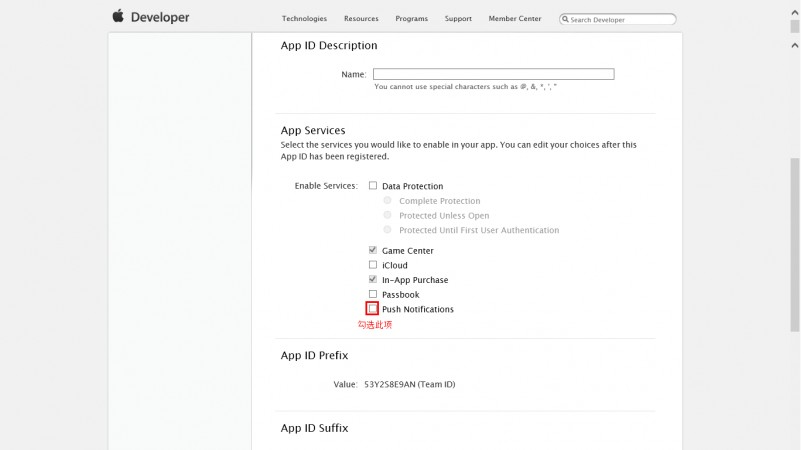801x450 pixels.
Task: Open the Programs menu
Action: point(412,18)
